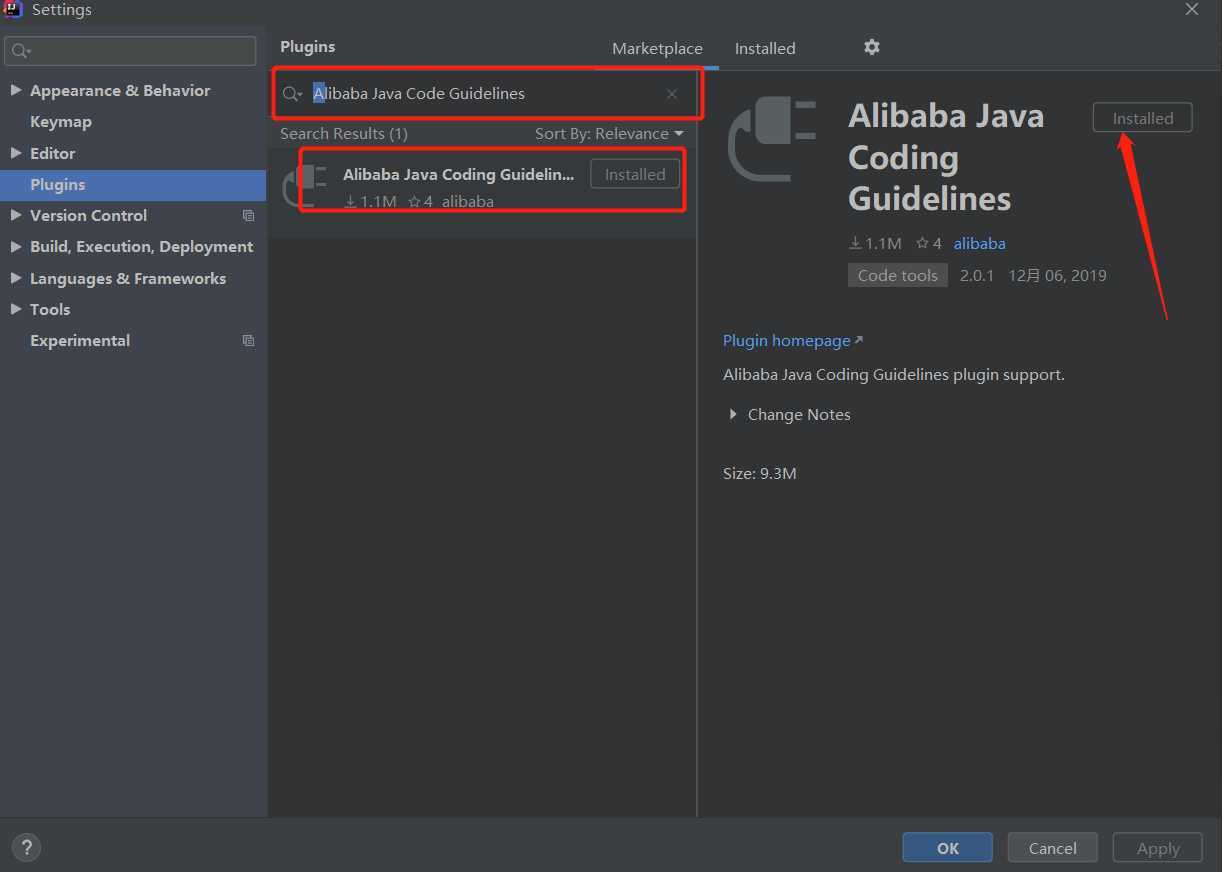Expand the Version Control node
1222x872 pixels.
(x=16, y=215)
